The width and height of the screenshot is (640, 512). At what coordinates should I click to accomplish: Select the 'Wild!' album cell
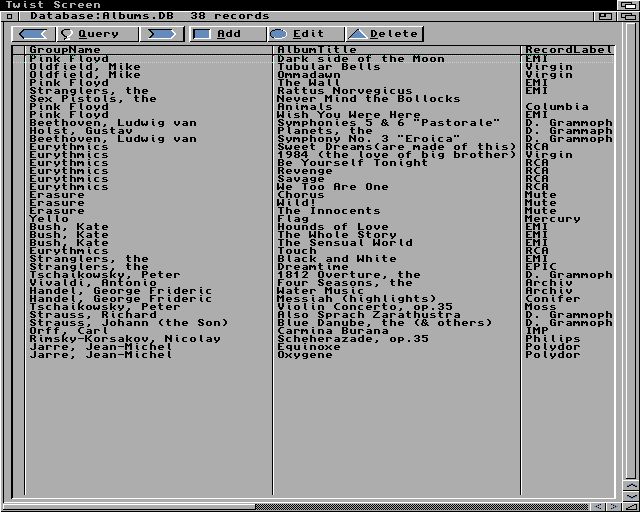(297, 203)
